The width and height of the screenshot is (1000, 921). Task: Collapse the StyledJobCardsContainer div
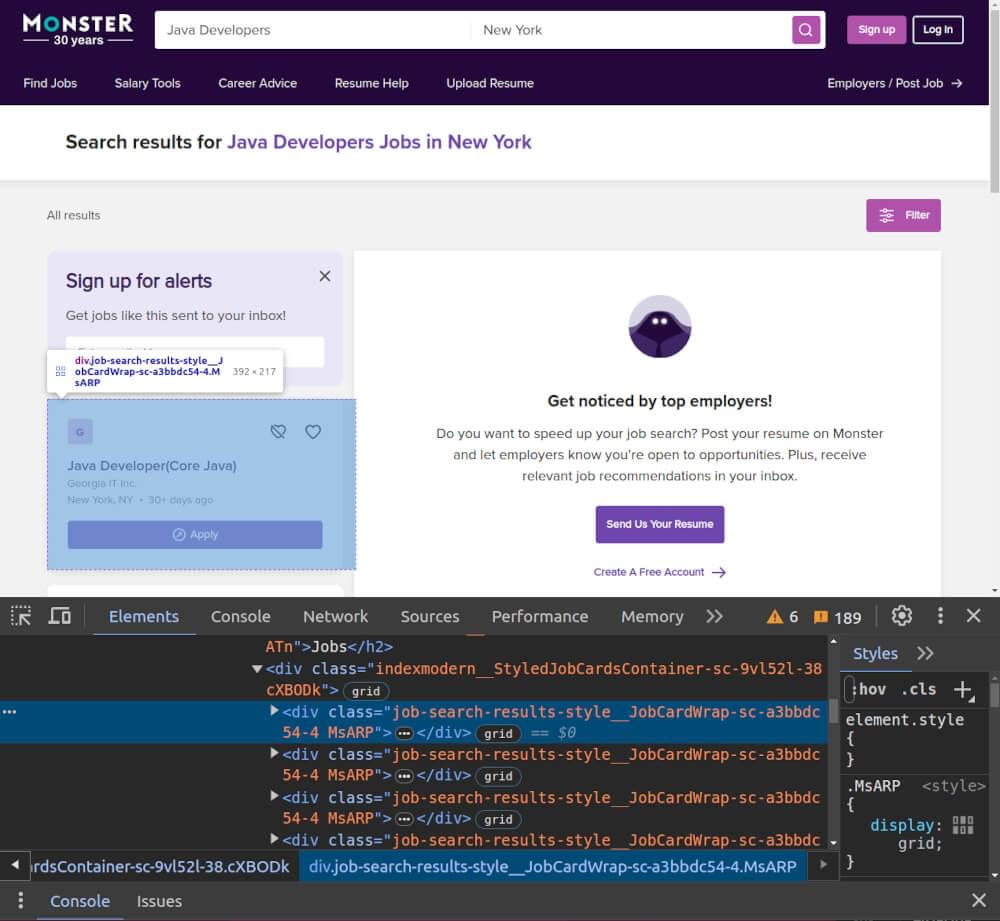(257, 668)
